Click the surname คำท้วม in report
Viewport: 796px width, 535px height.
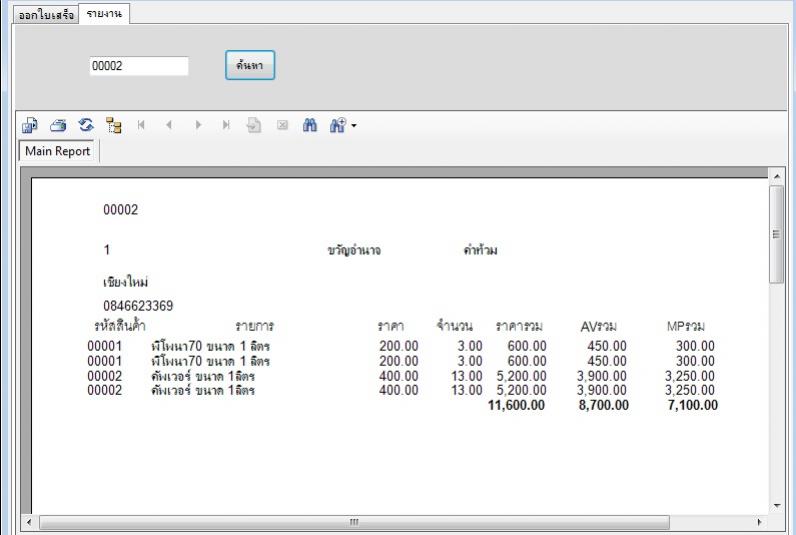480,250
